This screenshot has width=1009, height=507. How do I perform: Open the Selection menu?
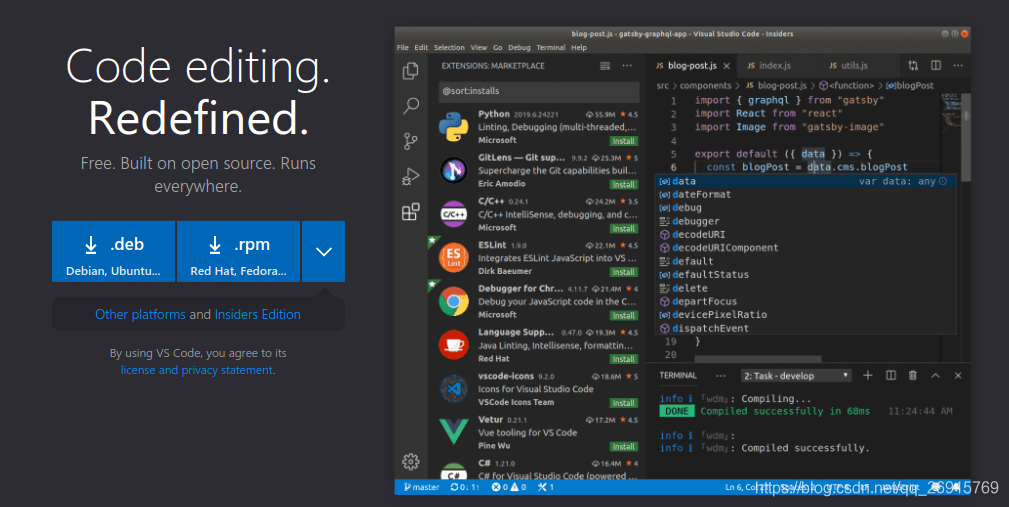point(449,48)
